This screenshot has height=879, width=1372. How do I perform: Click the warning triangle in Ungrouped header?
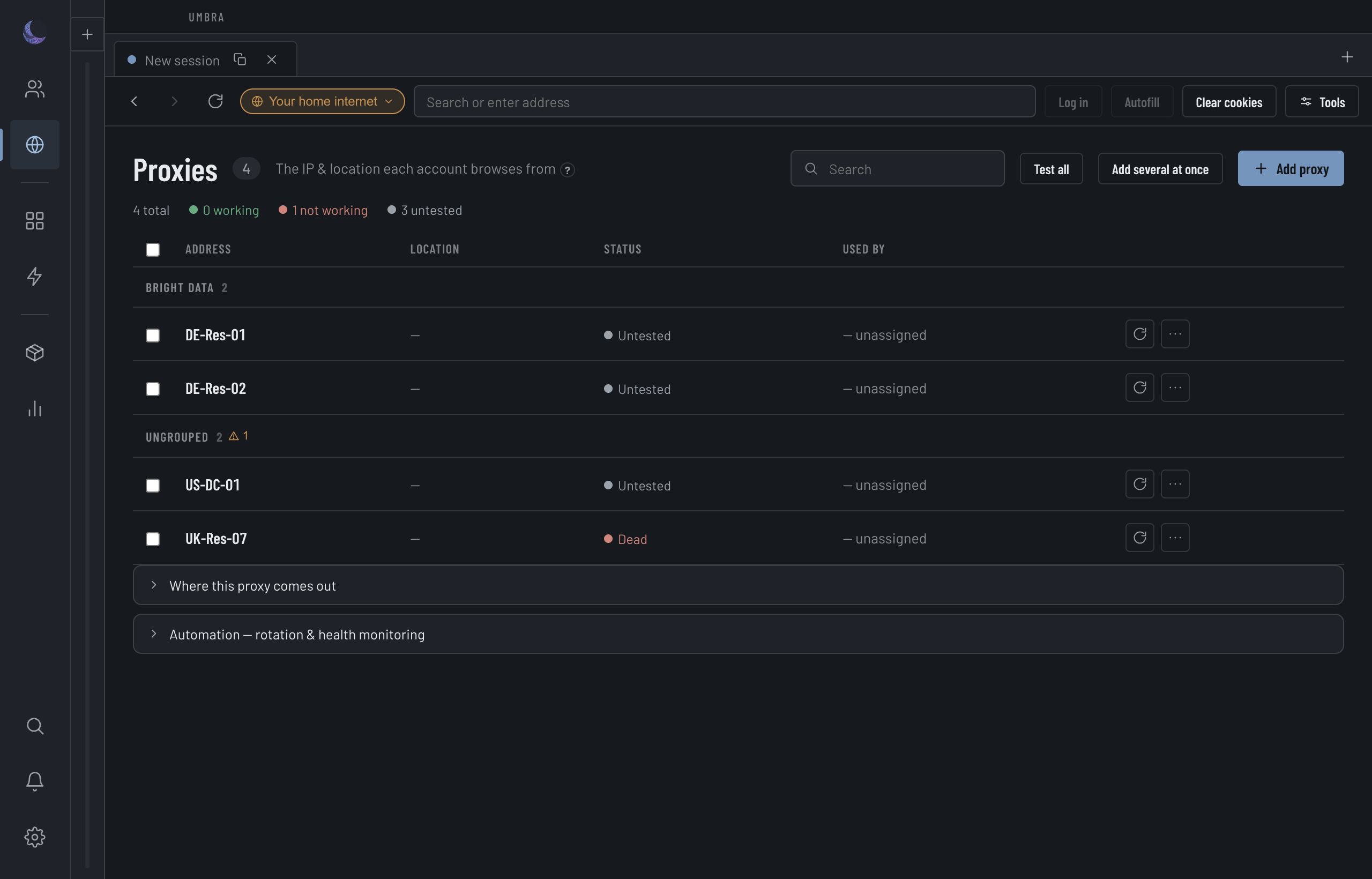coord(234,436)
